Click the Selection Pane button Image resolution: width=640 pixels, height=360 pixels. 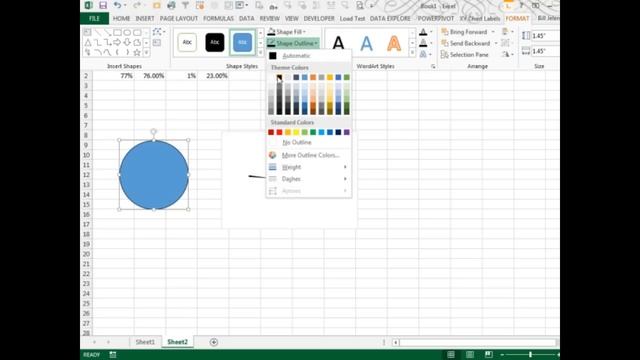464,54
